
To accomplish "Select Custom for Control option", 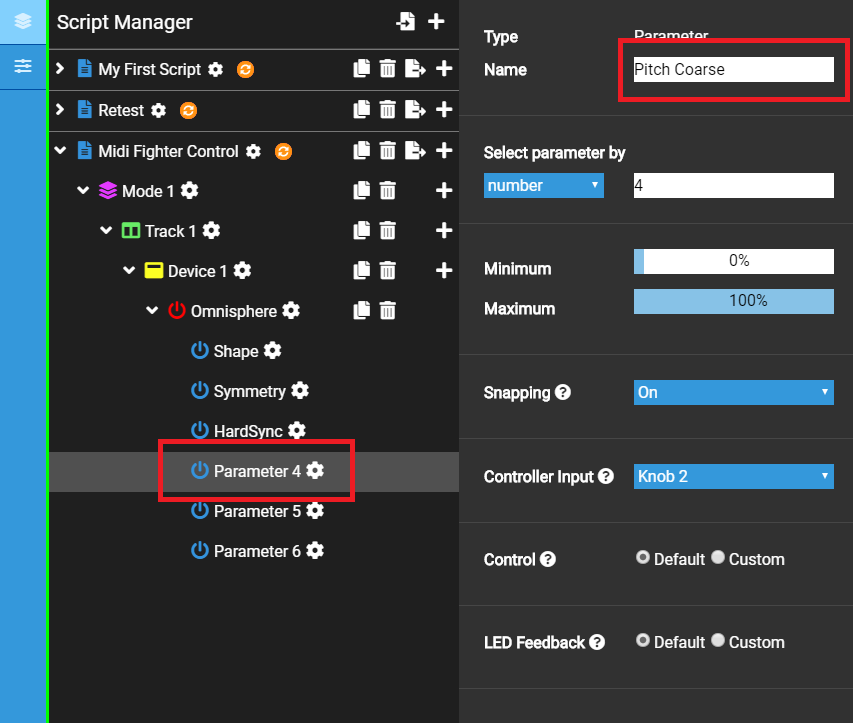I will 718,558.
